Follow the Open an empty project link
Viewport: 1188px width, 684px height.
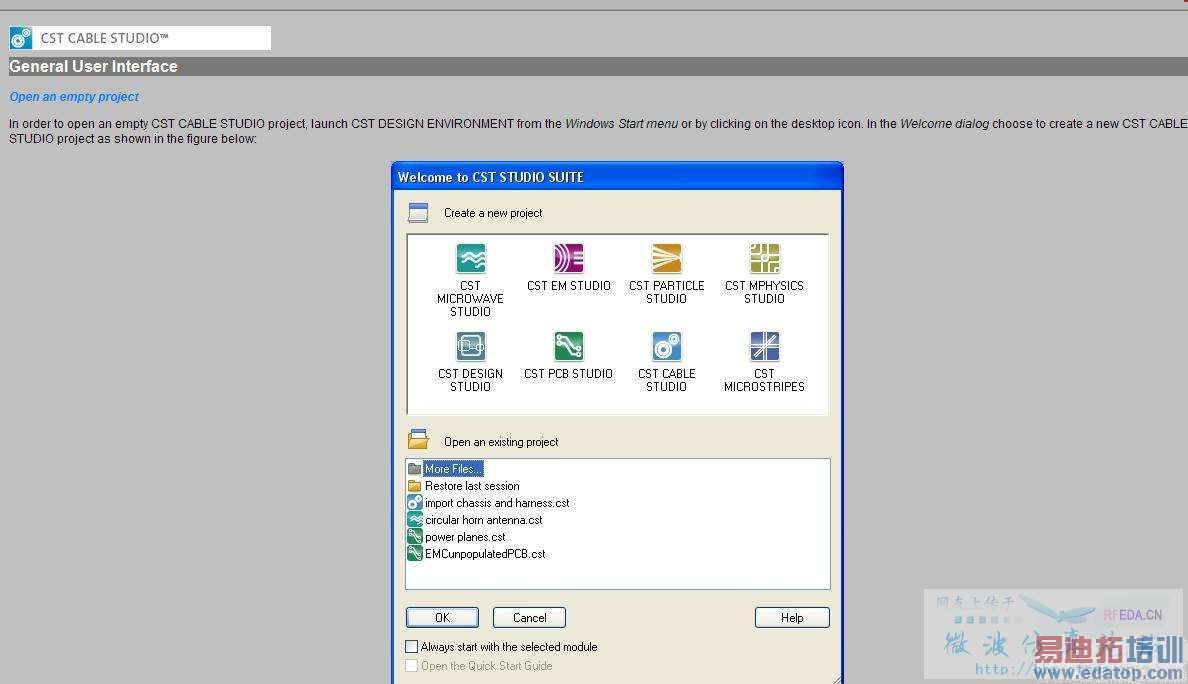click(x=74, y=97)
